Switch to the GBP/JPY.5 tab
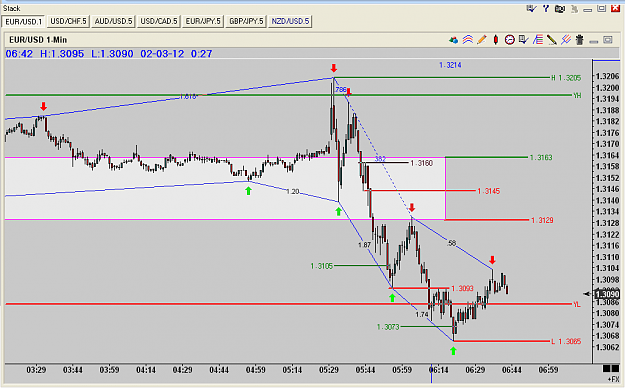 point(246,21)
